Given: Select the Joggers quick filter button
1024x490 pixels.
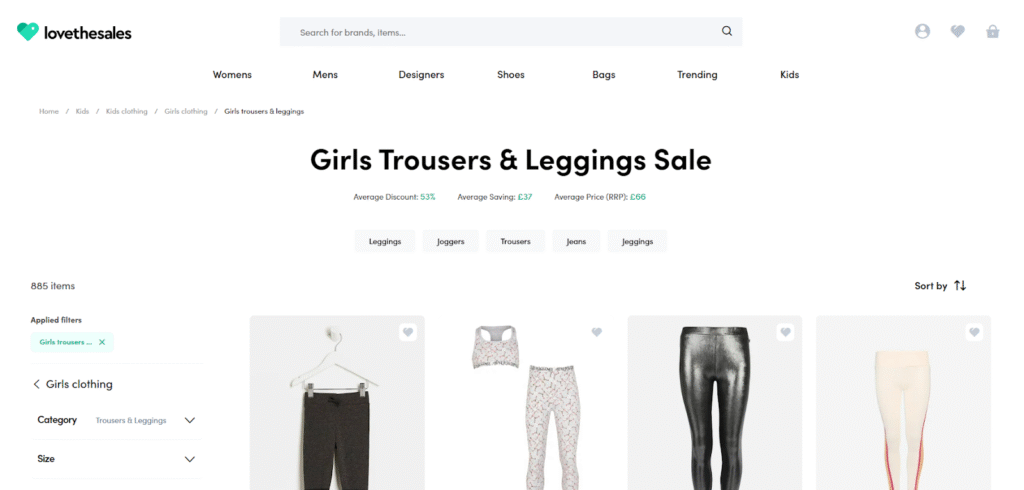Looking at the screenshot, I should pyautogui.click(x=451, y=241).
